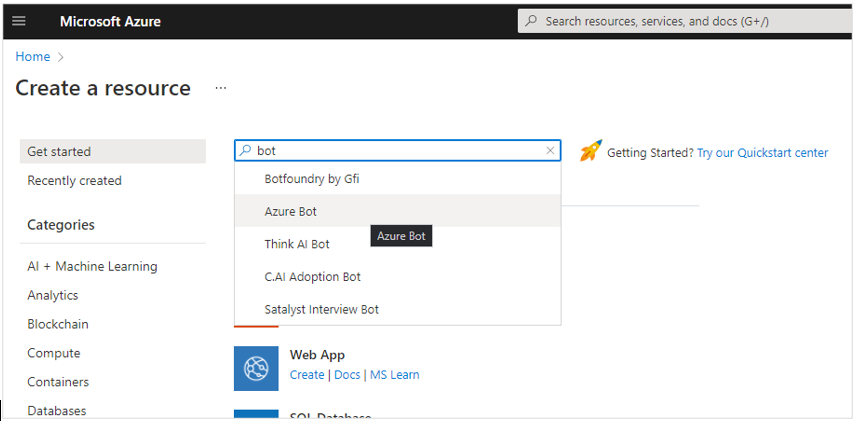
Task: Click Create under Web App
Action: click(307, 375)
